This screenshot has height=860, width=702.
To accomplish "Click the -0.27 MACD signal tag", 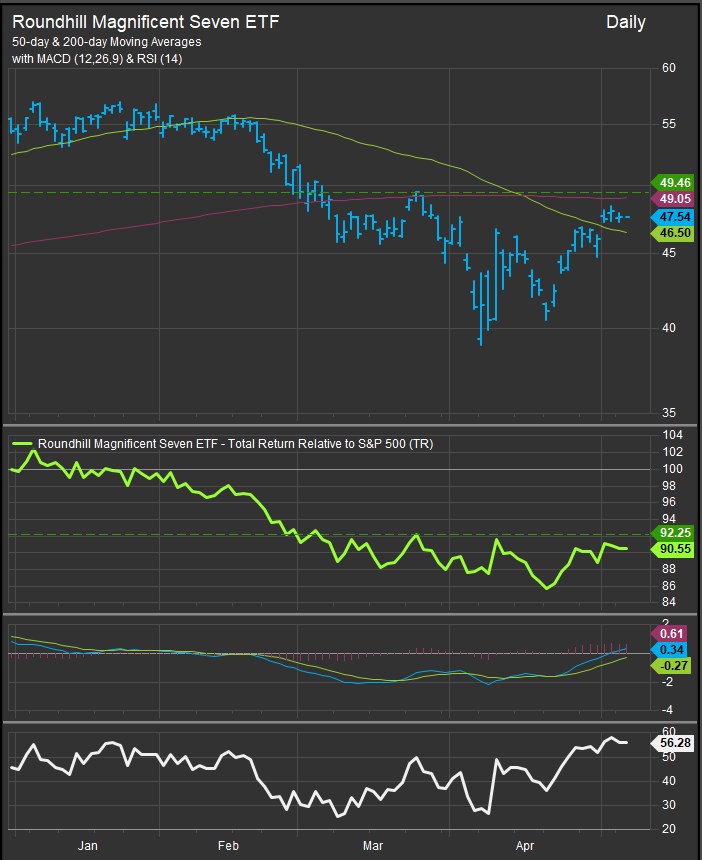I will click(x=670, y=665).
